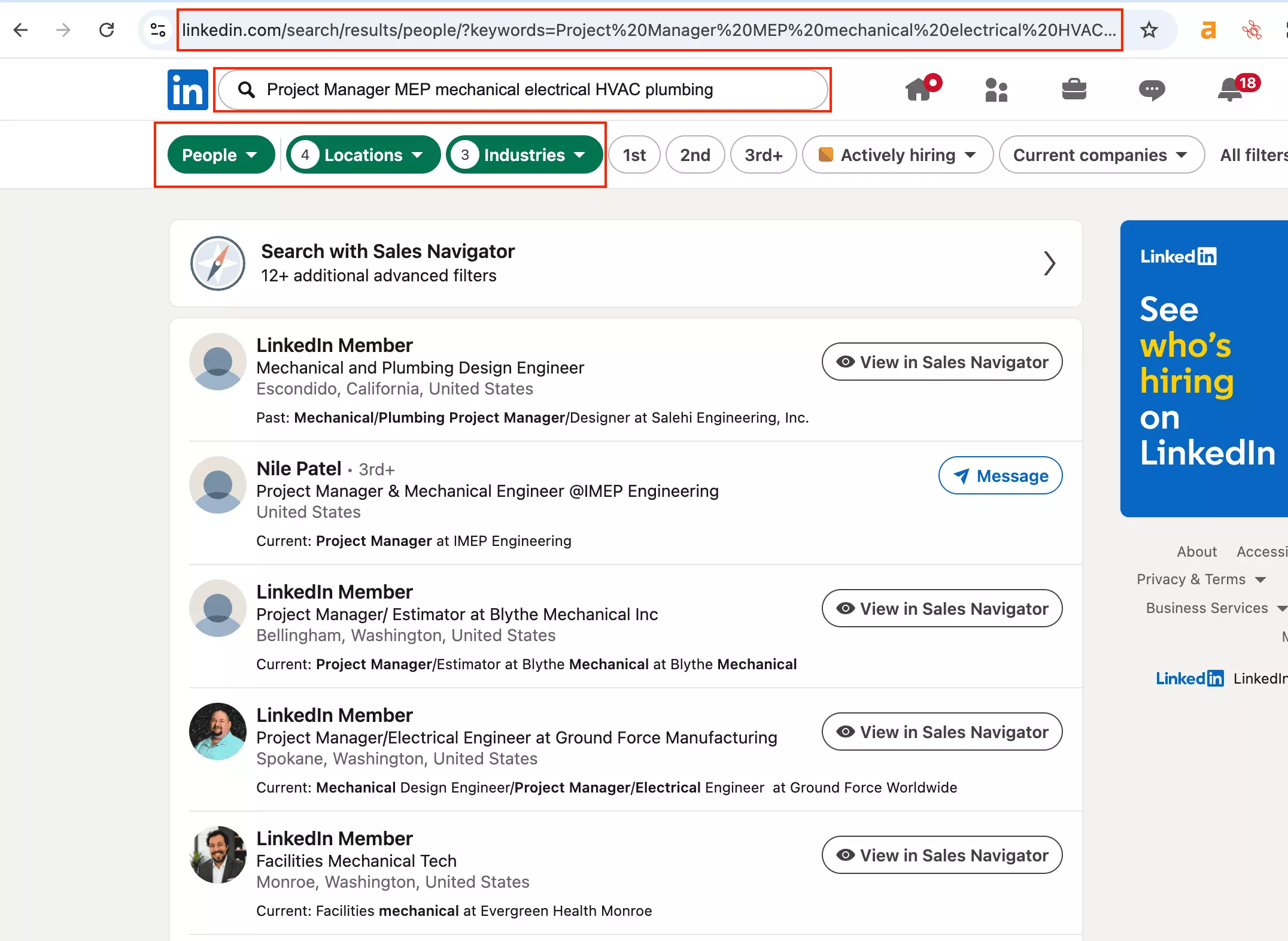Open the Messaging chat bubble icon
1288x941 pixels.
(x=1152, y=90)
